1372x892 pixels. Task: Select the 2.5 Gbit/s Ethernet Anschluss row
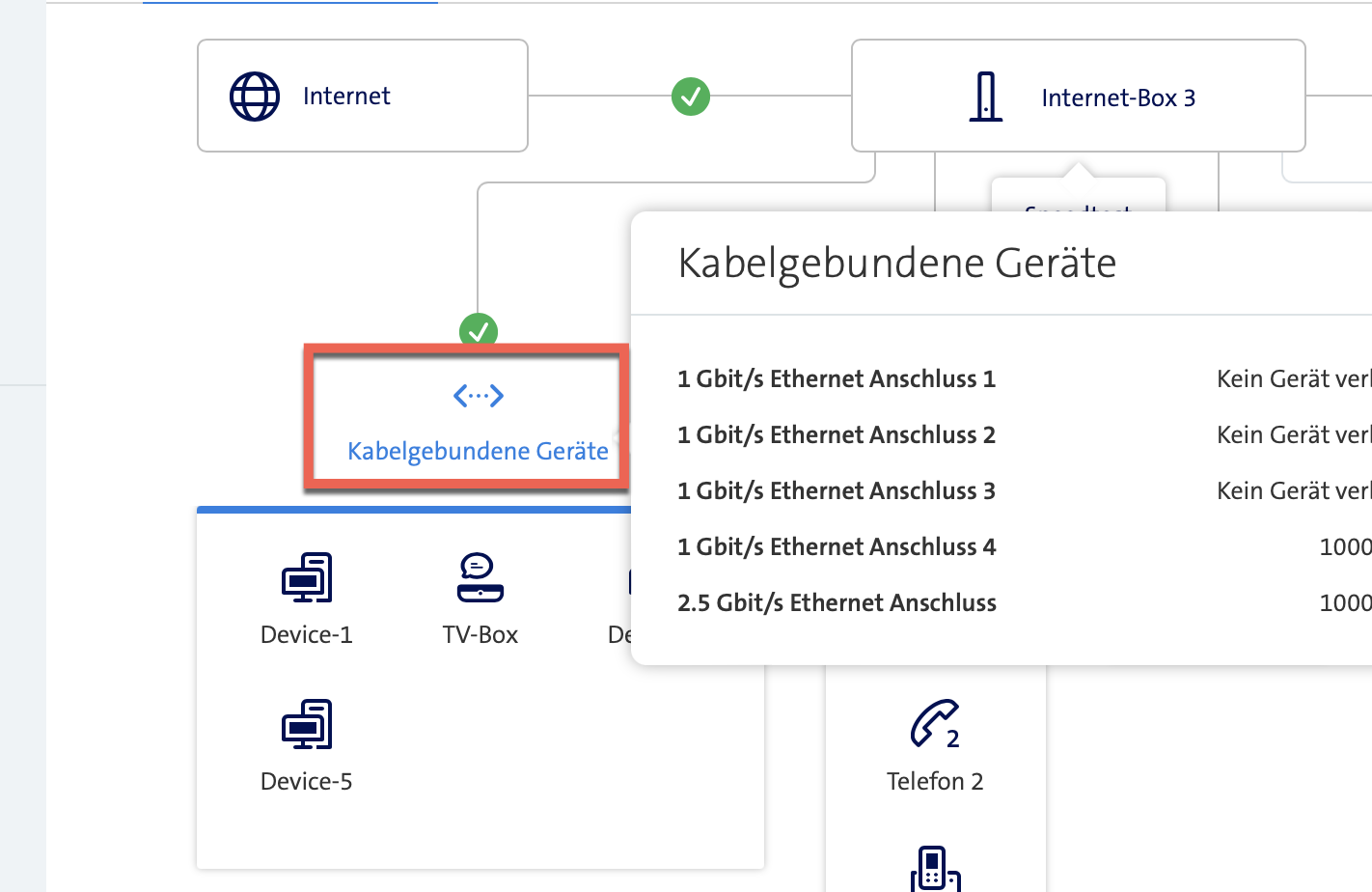click(x=837, y=602)
